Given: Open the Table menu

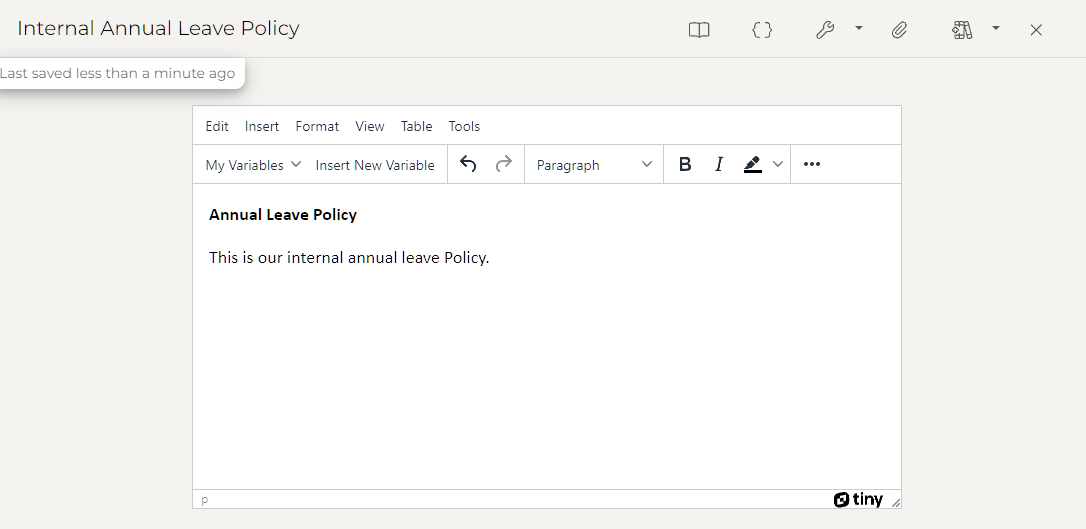Looking at the screenshot, I should (x=416, y=126).
